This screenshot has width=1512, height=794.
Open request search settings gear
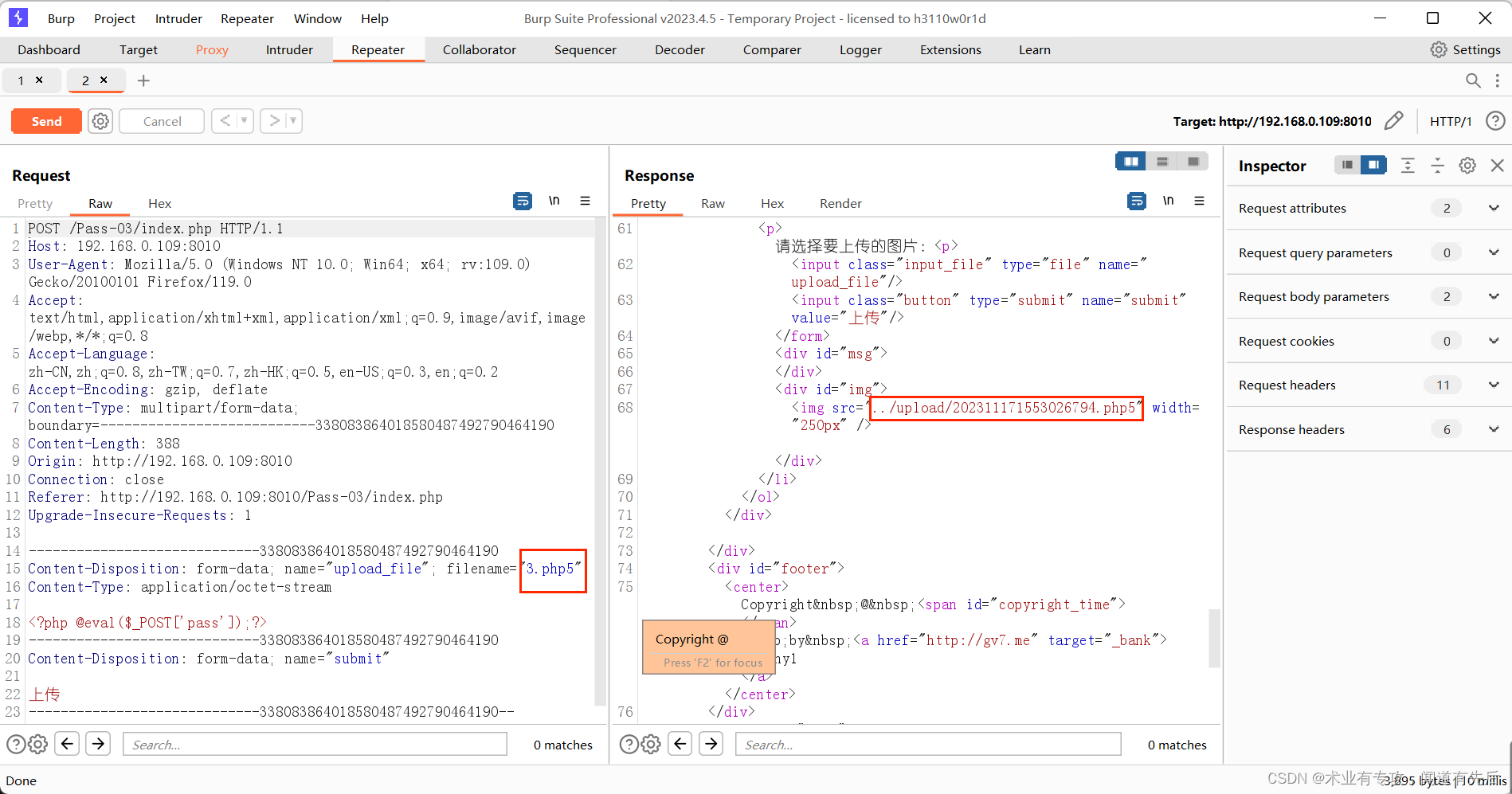(x=38, y=745)
